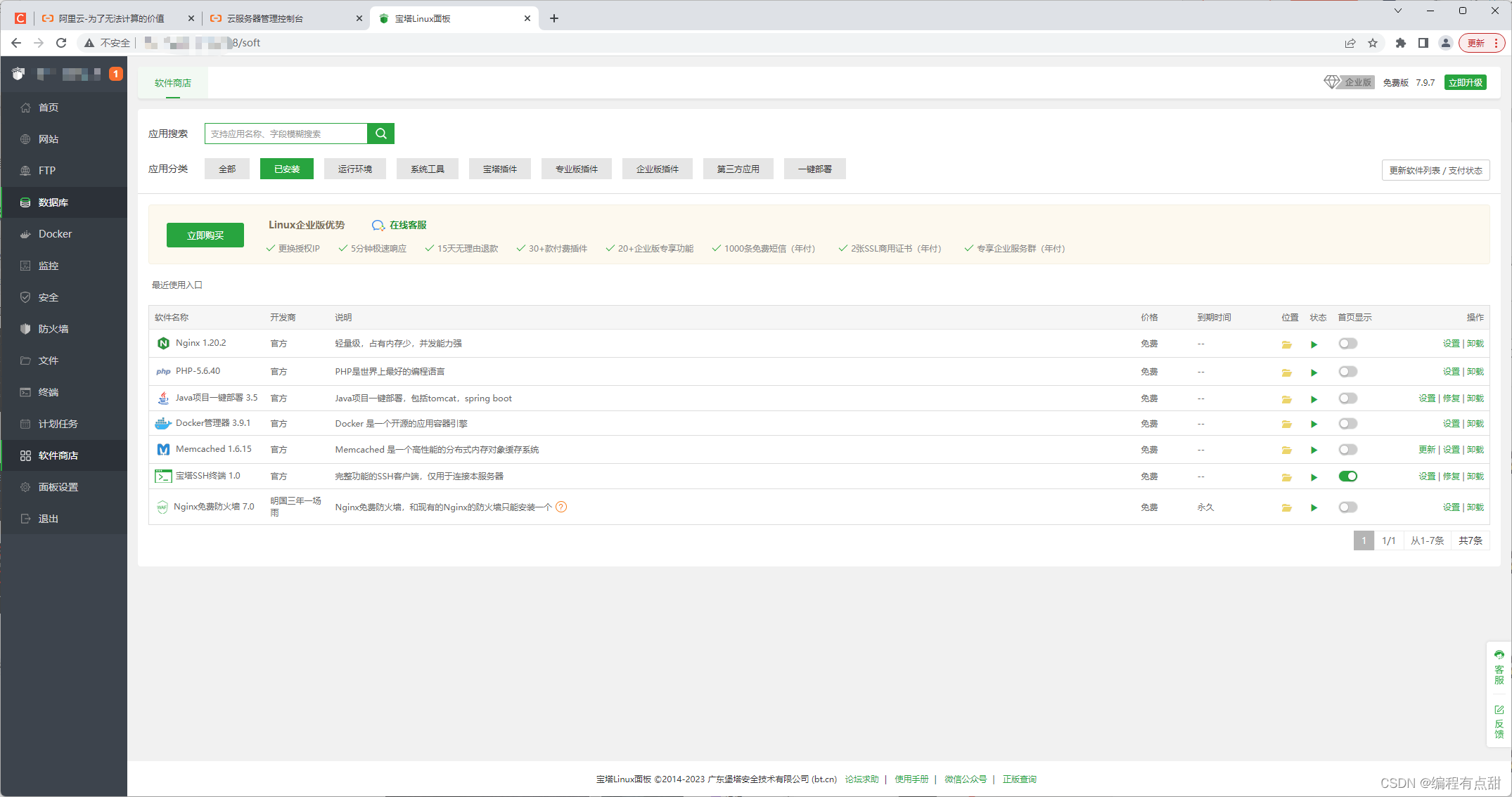
Task: Open the 面板设置 sidebar menu
Action: pyautogui.click(x=64, y=487)
